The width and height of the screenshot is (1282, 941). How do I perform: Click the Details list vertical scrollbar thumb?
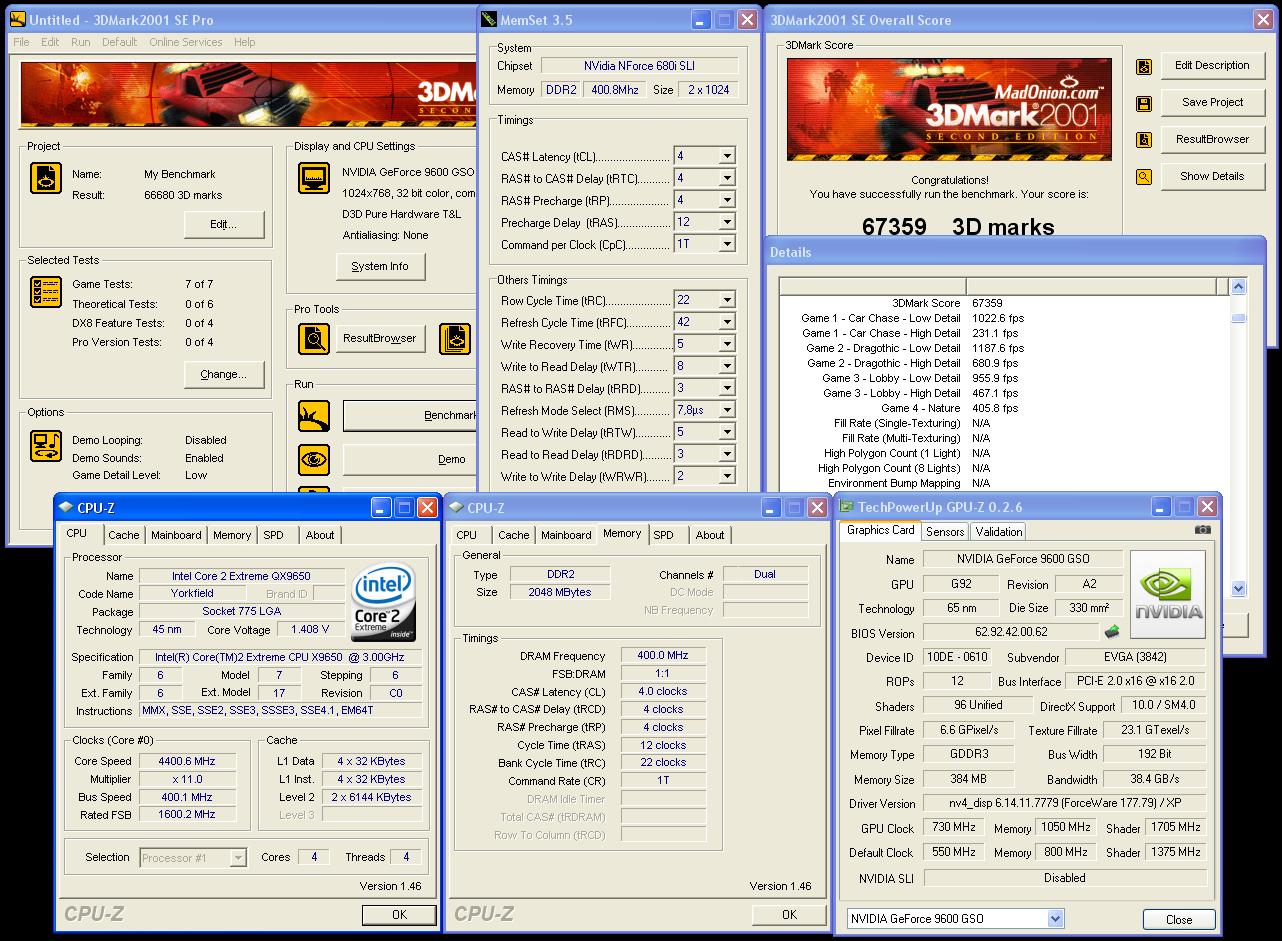[1238, 319]
